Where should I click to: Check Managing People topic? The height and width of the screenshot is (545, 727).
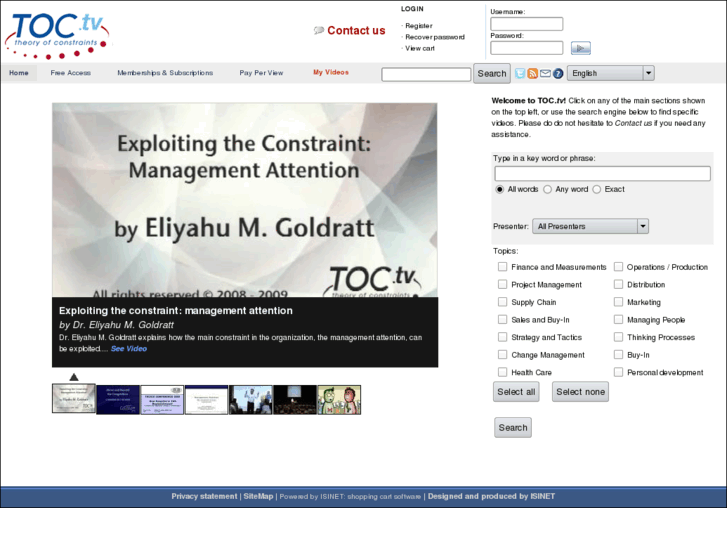tap(618, 320)
